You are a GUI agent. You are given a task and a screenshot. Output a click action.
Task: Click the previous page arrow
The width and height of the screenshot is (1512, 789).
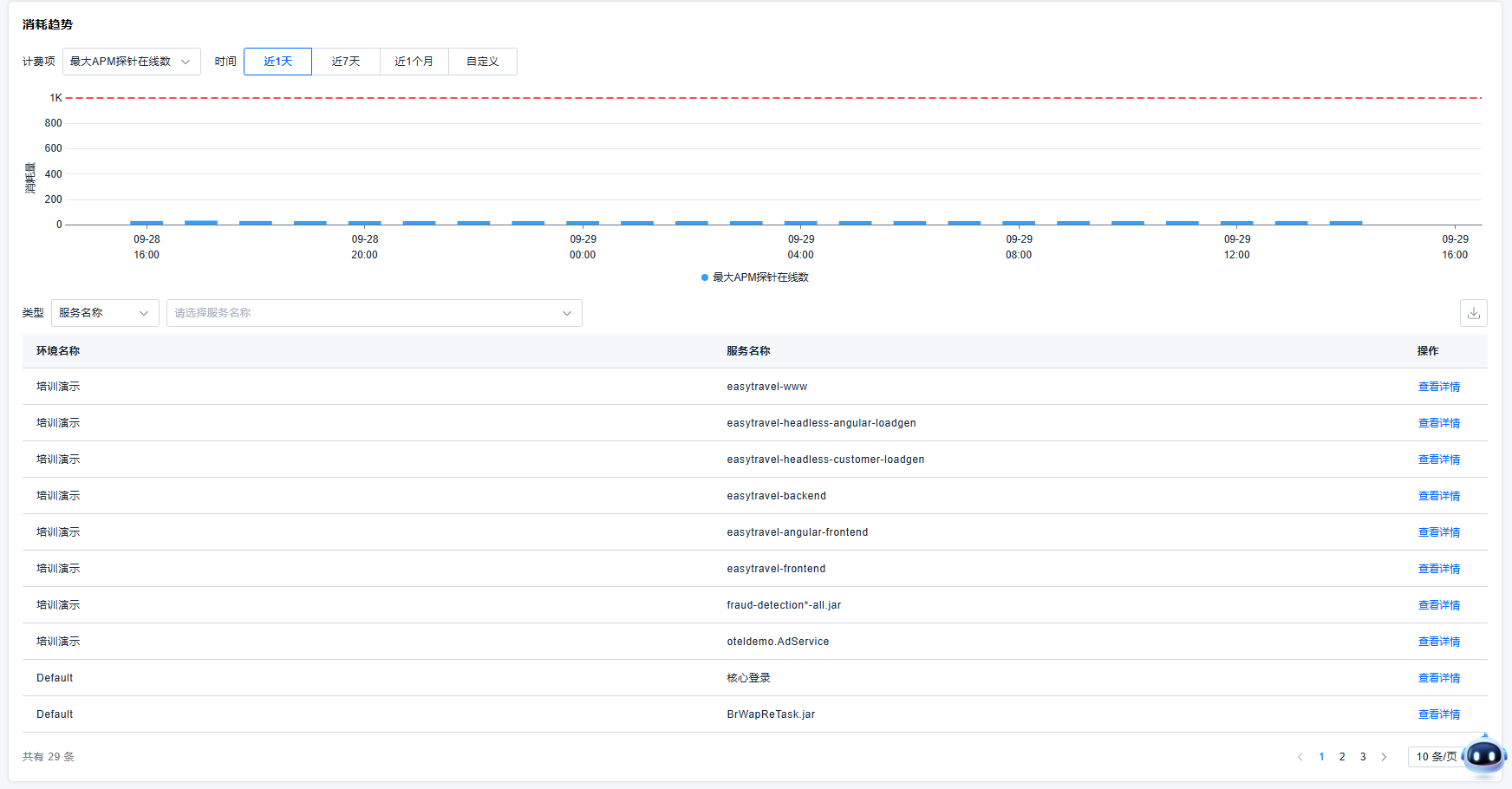tap(1300, 757)
